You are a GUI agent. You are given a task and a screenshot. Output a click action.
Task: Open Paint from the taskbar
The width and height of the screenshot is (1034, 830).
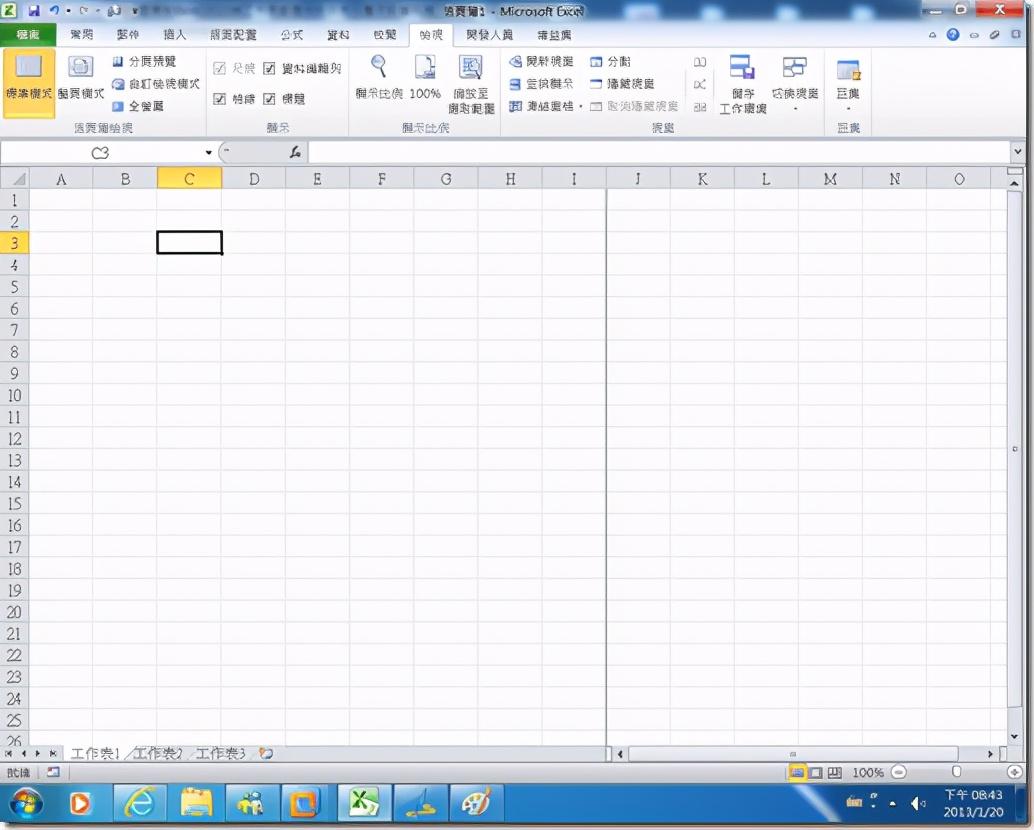[476, 803]
